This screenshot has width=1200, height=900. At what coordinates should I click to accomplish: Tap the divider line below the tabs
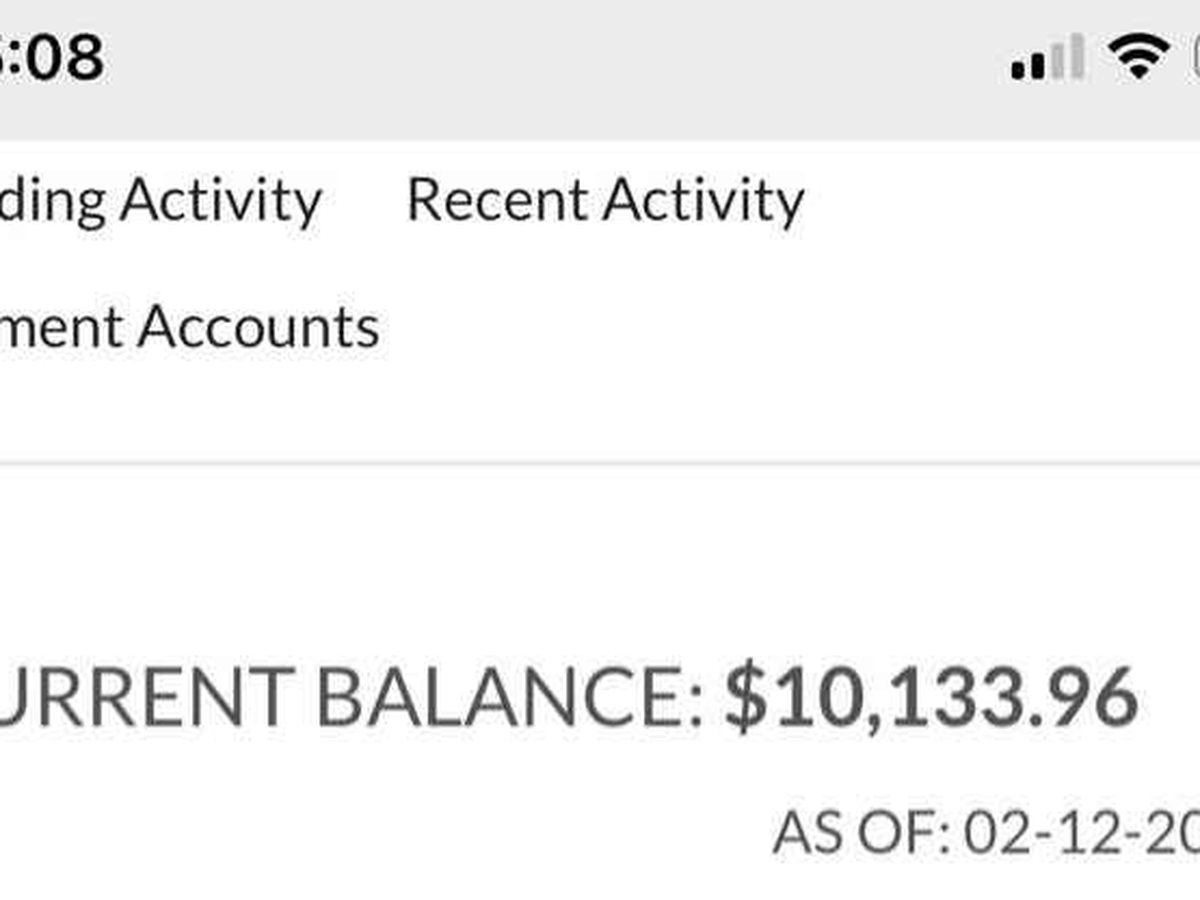tap(600, 463)
